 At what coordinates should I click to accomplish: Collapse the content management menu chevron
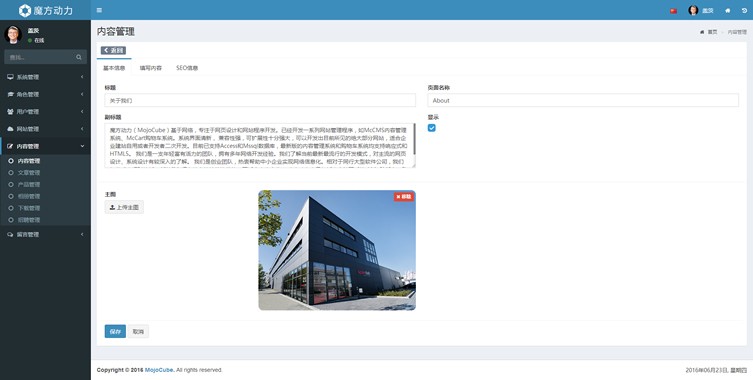point(82,146)
